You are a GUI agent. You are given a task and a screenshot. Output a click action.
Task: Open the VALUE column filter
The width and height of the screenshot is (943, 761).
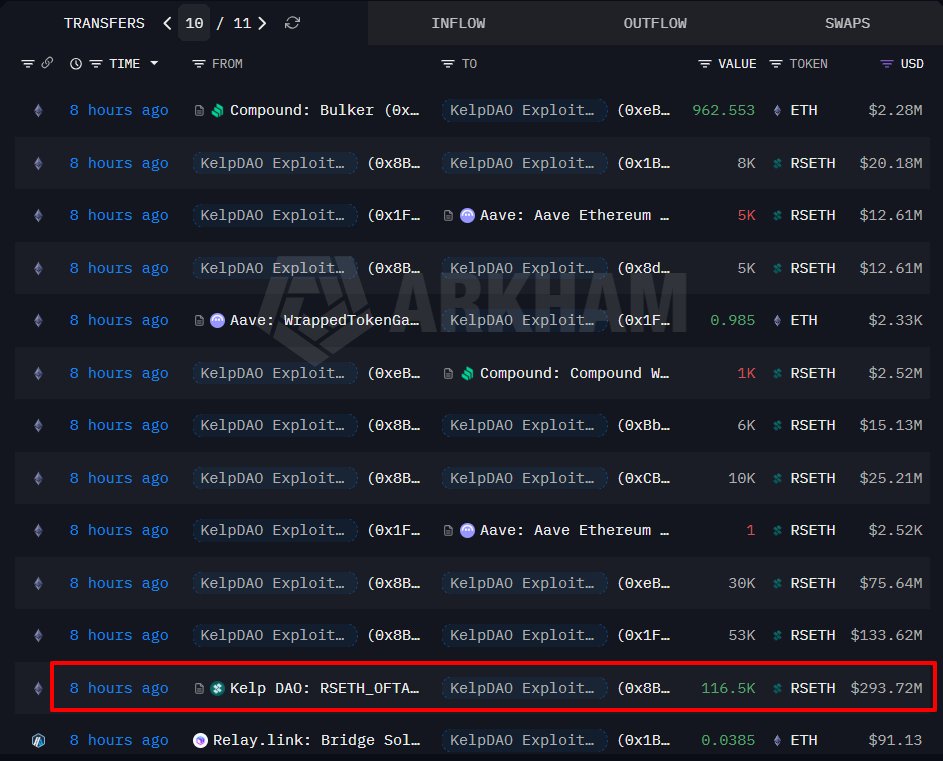(x=705, y=64)
